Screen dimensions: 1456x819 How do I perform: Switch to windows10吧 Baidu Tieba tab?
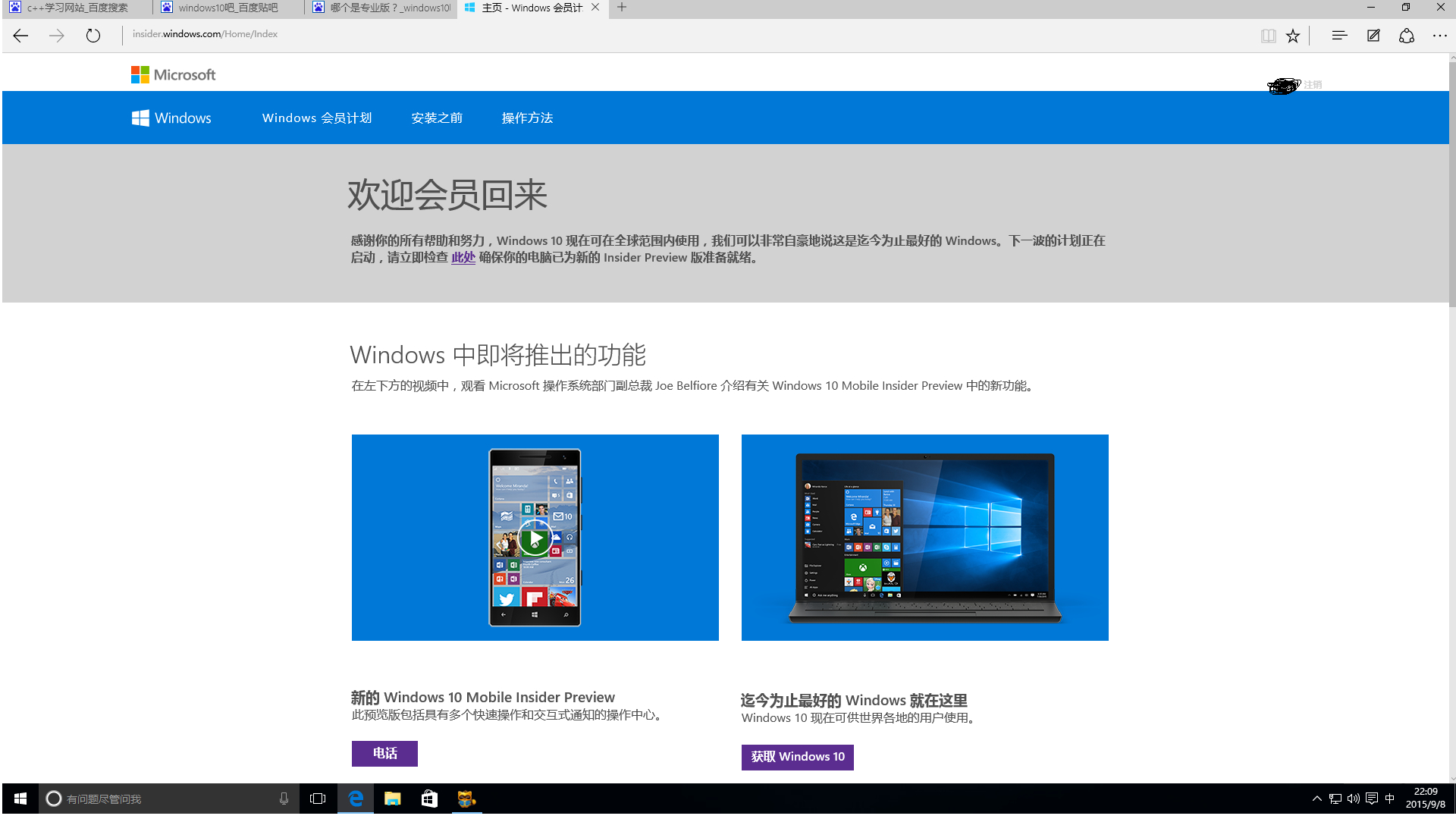pos(227,8)
